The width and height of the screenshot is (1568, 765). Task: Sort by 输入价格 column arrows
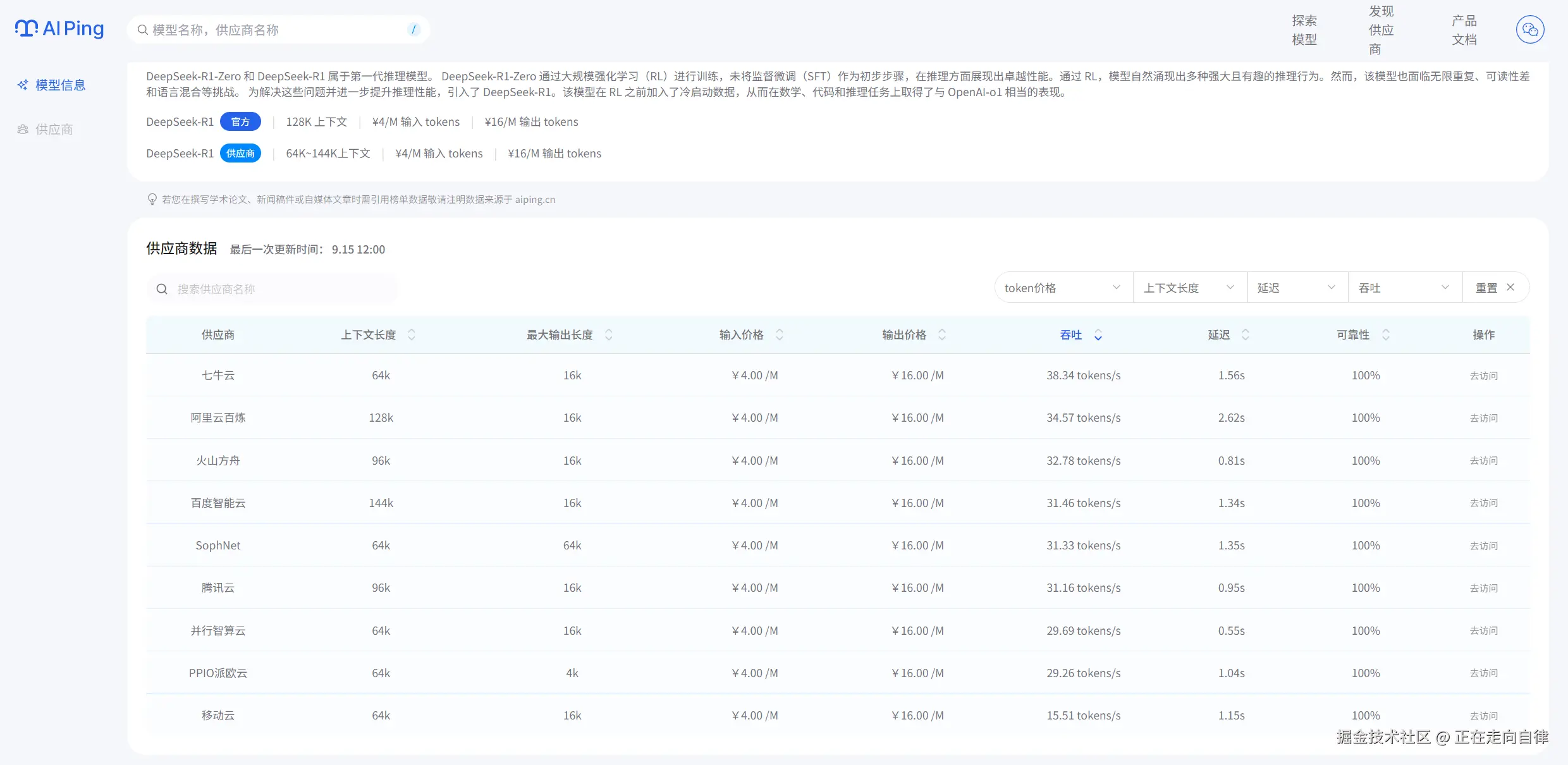point(780,334)
